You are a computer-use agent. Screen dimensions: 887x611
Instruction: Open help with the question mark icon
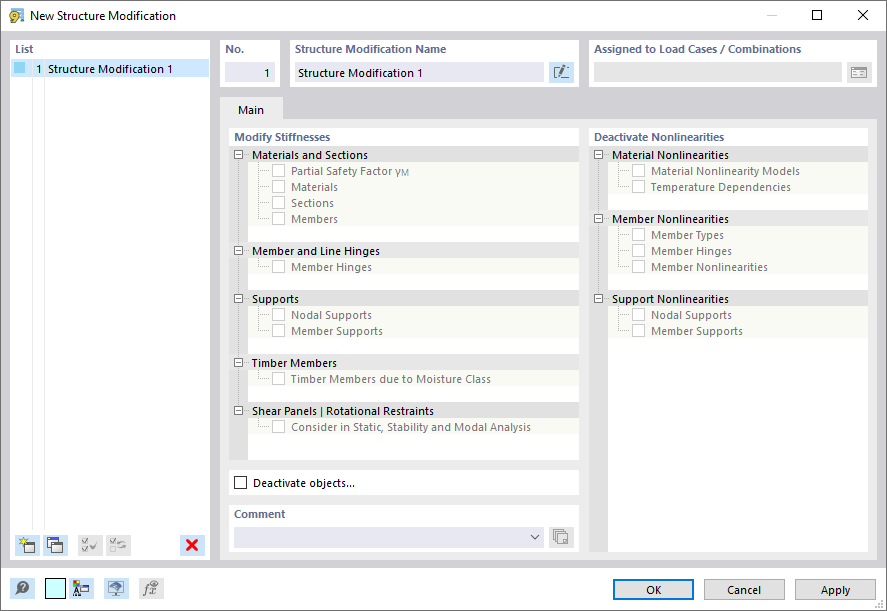coord(22,588)
